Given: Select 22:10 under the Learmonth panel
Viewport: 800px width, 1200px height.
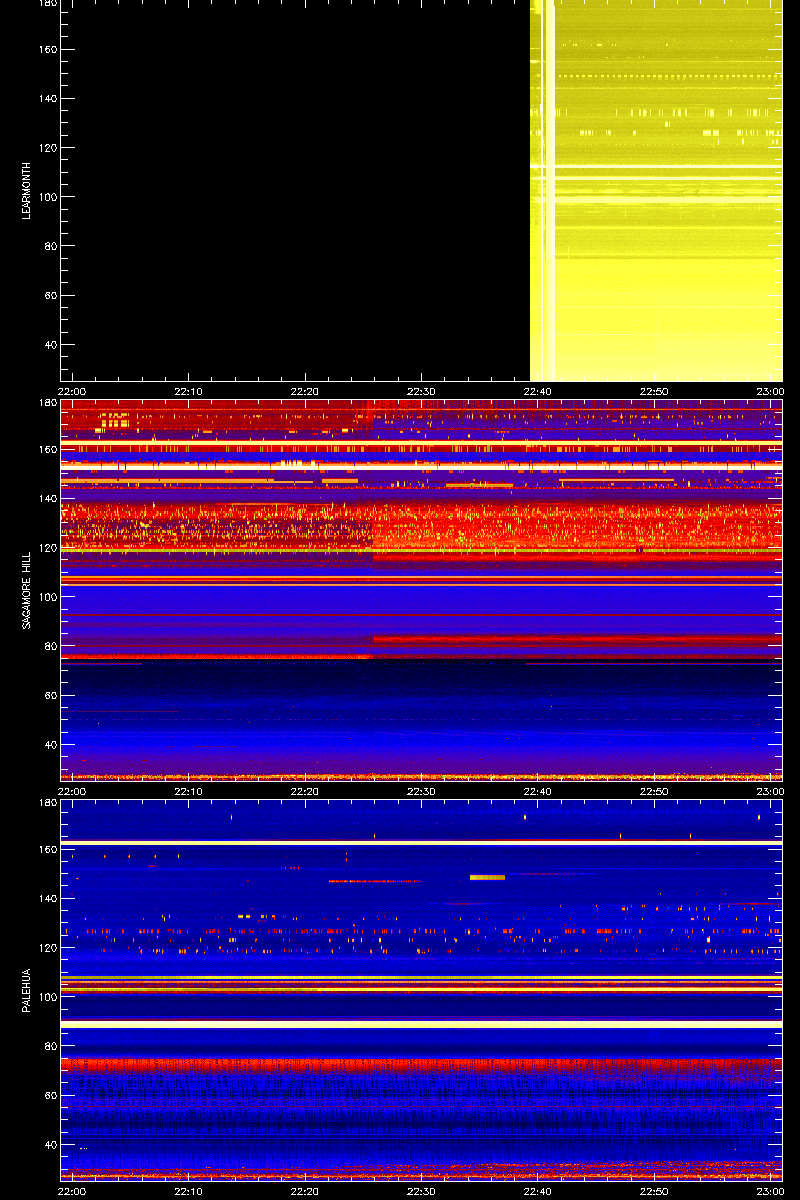Looking at the screenshot, I should pos(189,391).
